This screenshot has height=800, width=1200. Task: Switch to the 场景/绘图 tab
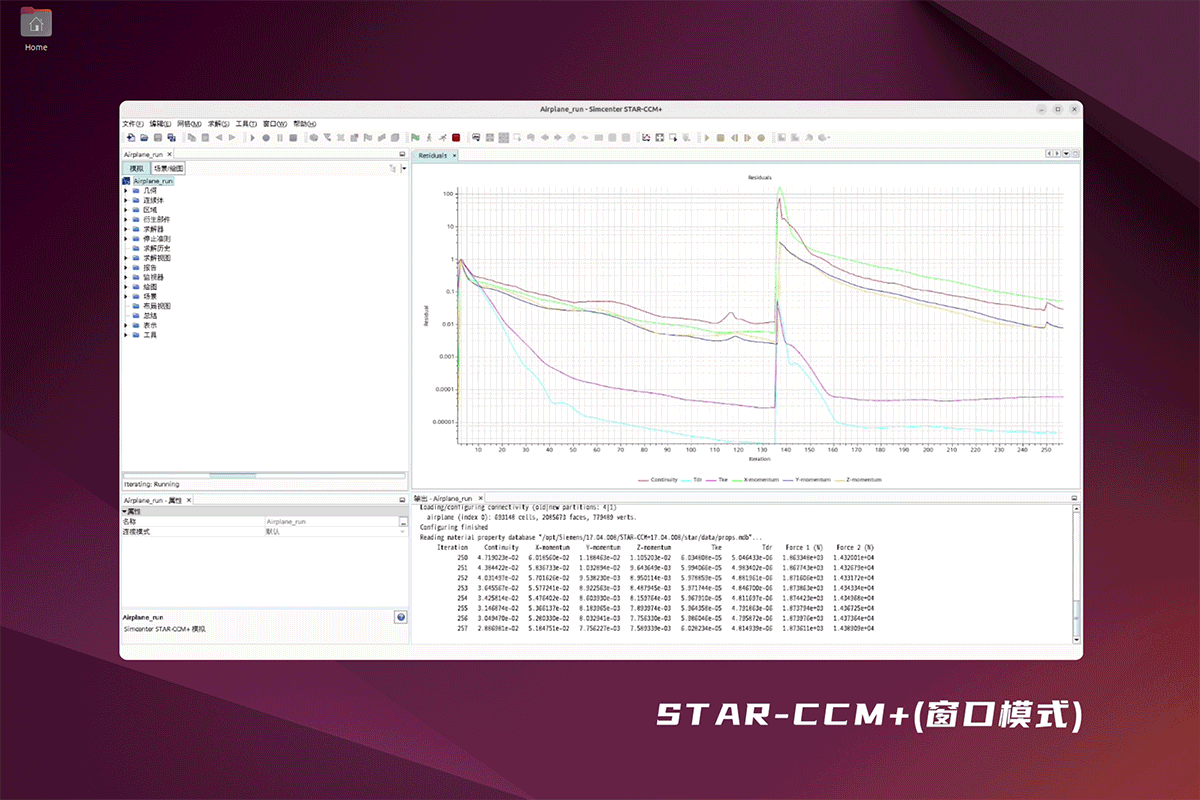coord(168,169)
